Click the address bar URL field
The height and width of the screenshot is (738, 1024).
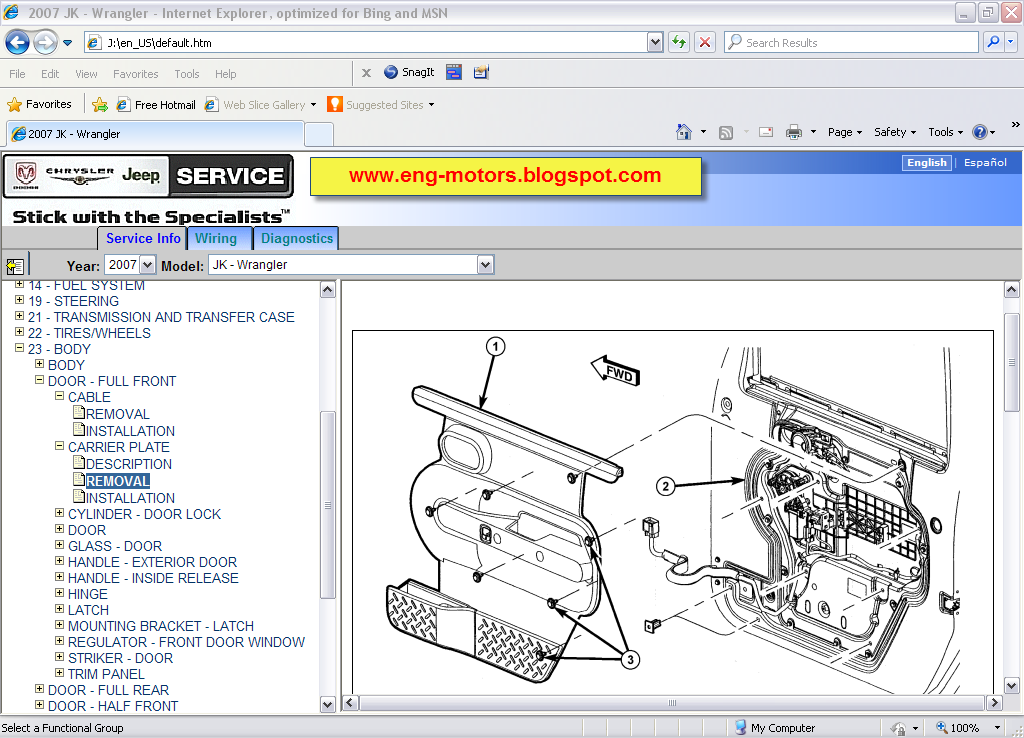click(368, 42)
